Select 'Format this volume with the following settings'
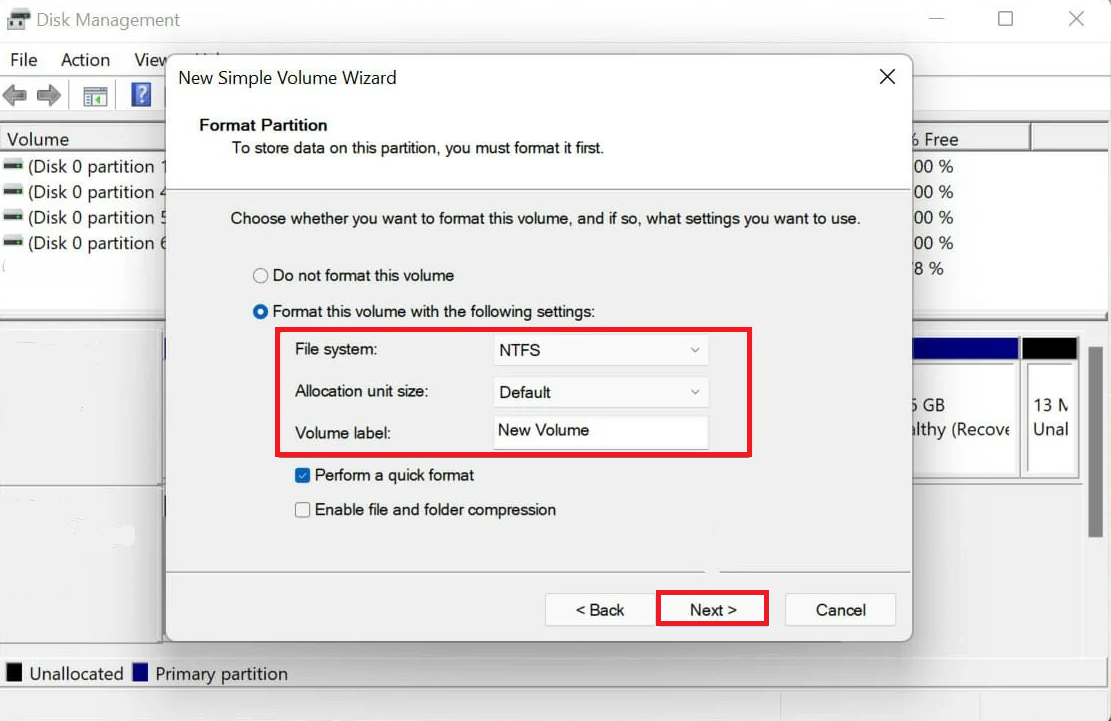The height and width of the screenshot is (721, 1111). click(260, 312)
